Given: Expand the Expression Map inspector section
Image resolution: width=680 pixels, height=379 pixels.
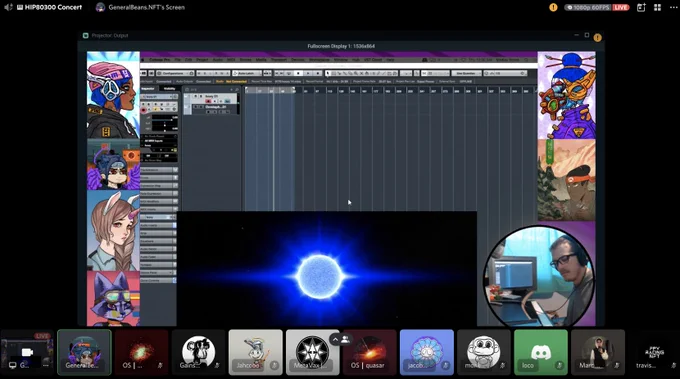Looking at the screenshot, I should coord(158,186).
